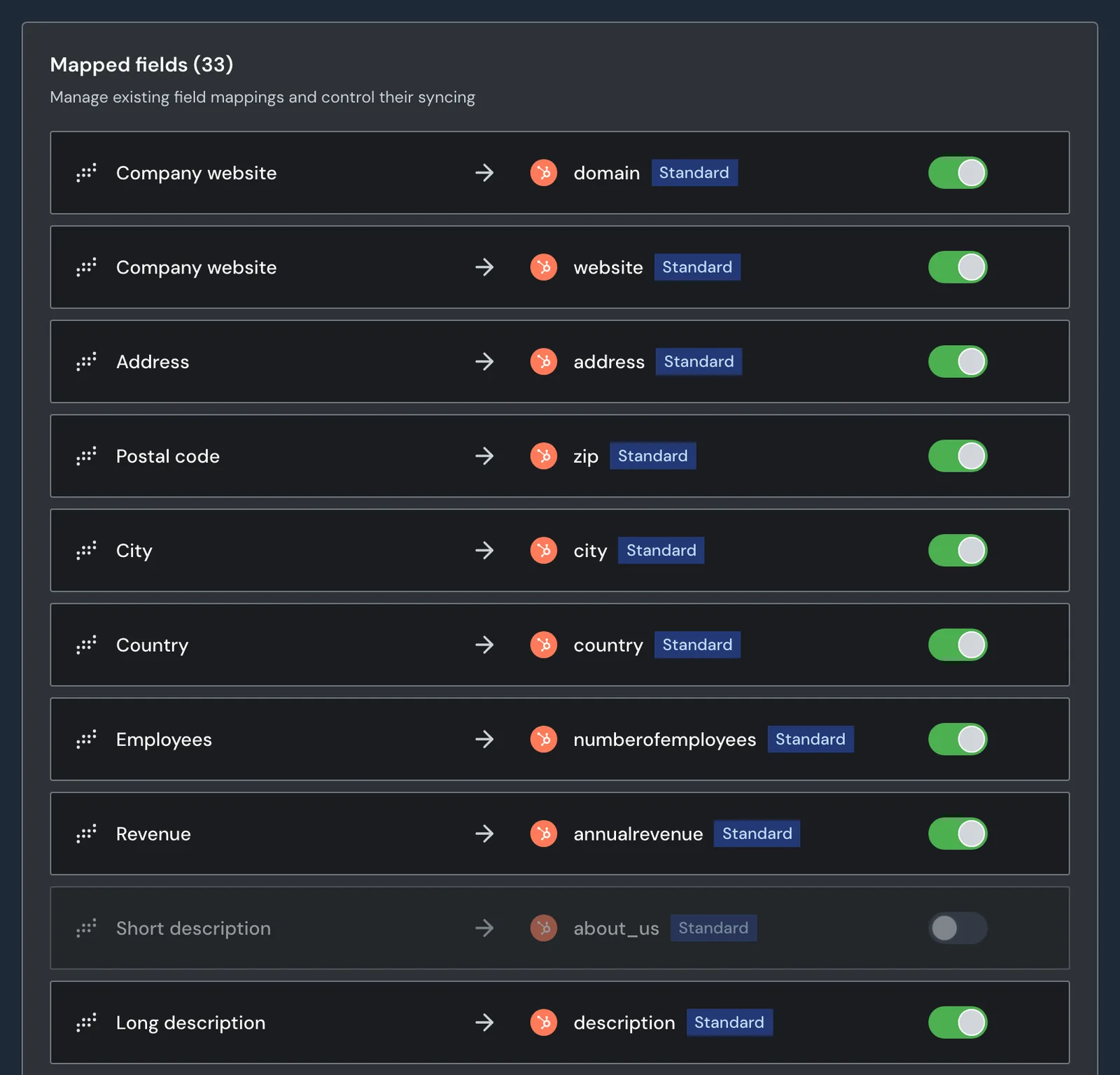Screen dimensions: 1120x1075
Task: Click the Standard badge beside numberofemployees
Action: [811, 739]
